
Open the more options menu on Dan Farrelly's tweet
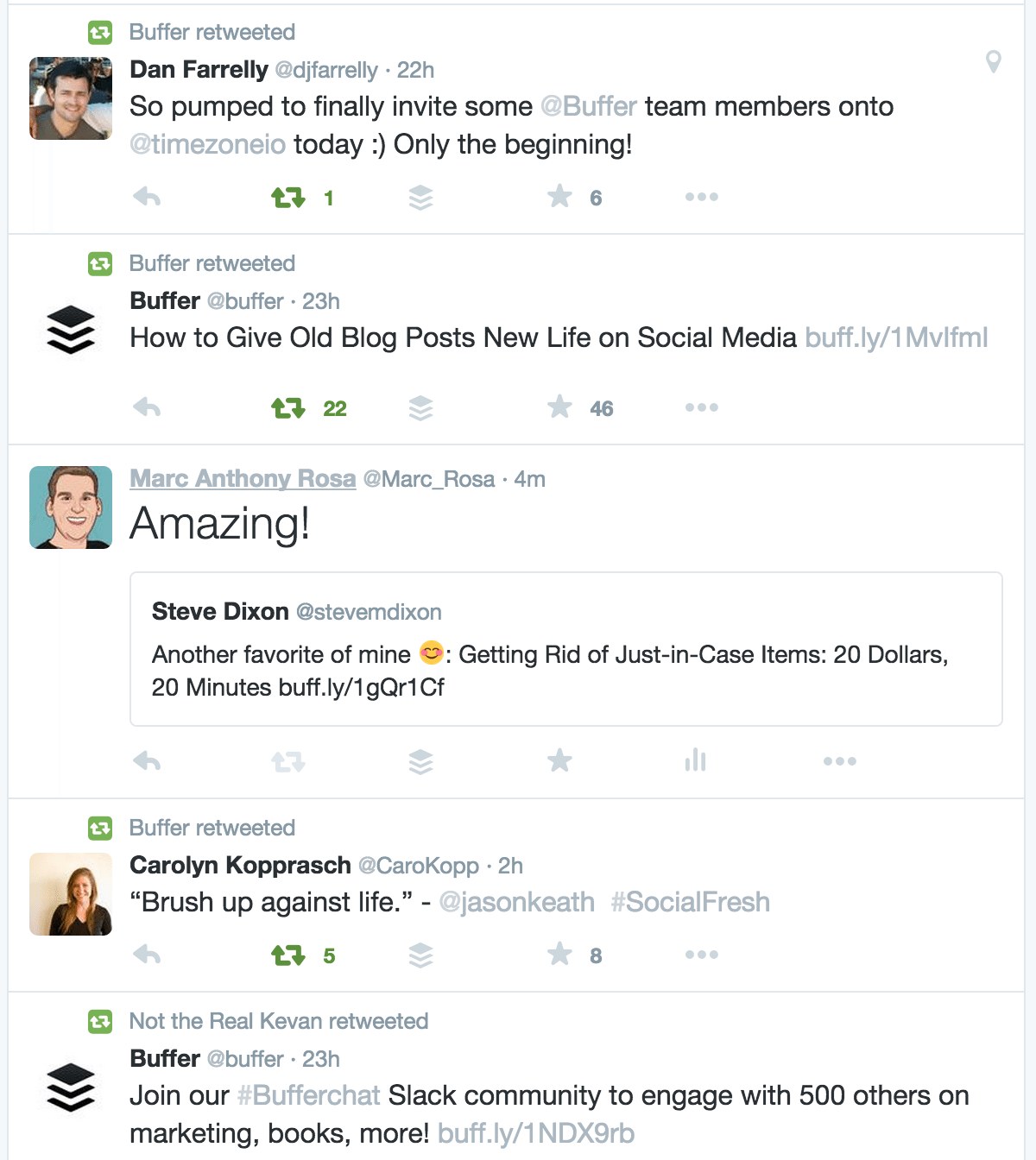coord(701,197)
